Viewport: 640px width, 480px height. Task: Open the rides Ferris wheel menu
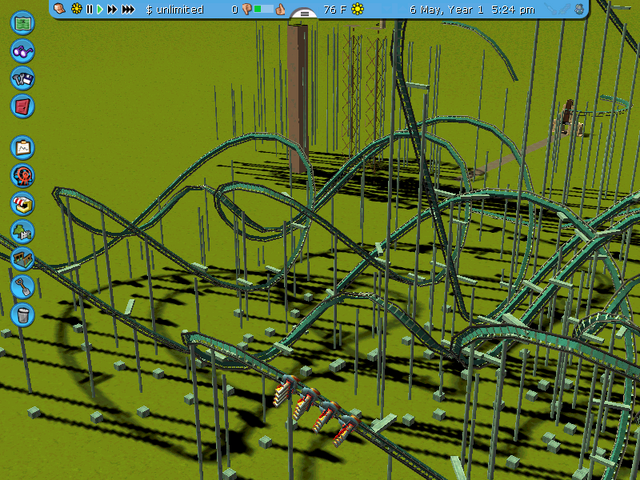coord(22,176)
